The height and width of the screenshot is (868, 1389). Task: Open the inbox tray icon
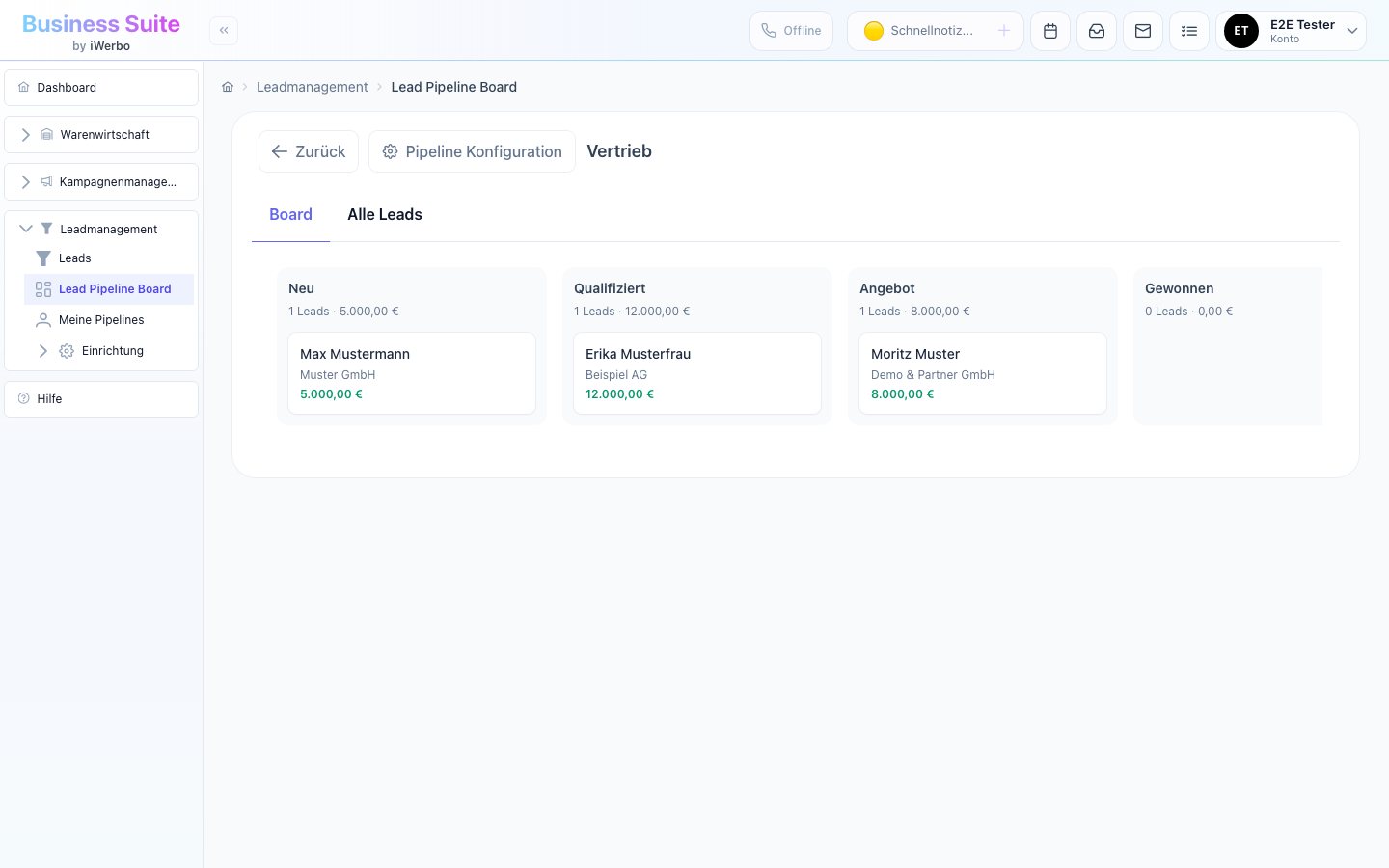pyautogui.click(x=1097, y=31)
